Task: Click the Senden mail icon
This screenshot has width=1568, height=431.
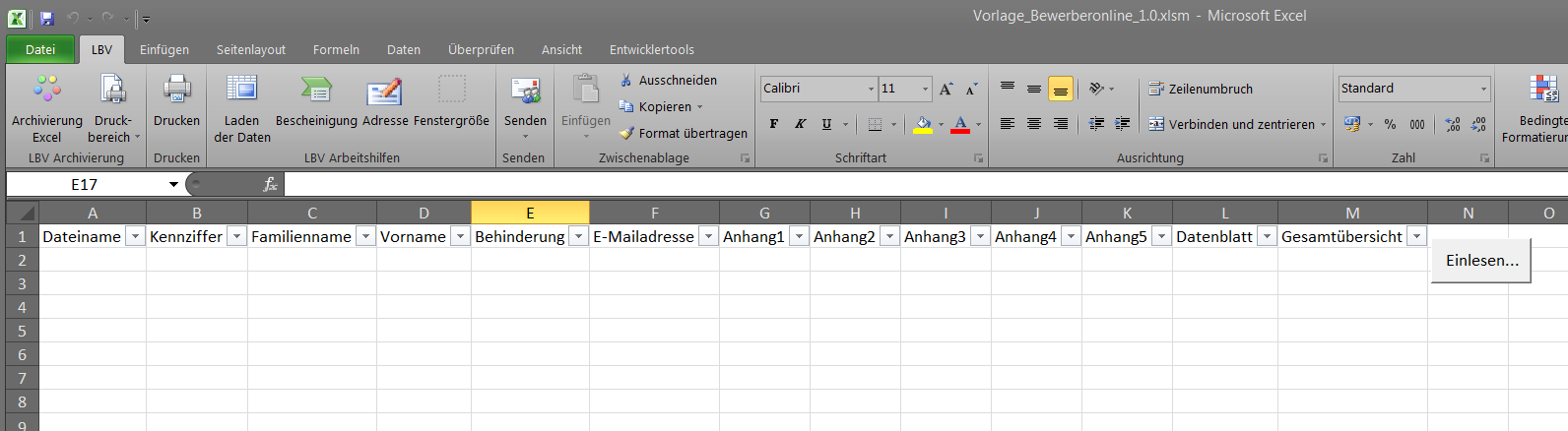Action: 525,92
